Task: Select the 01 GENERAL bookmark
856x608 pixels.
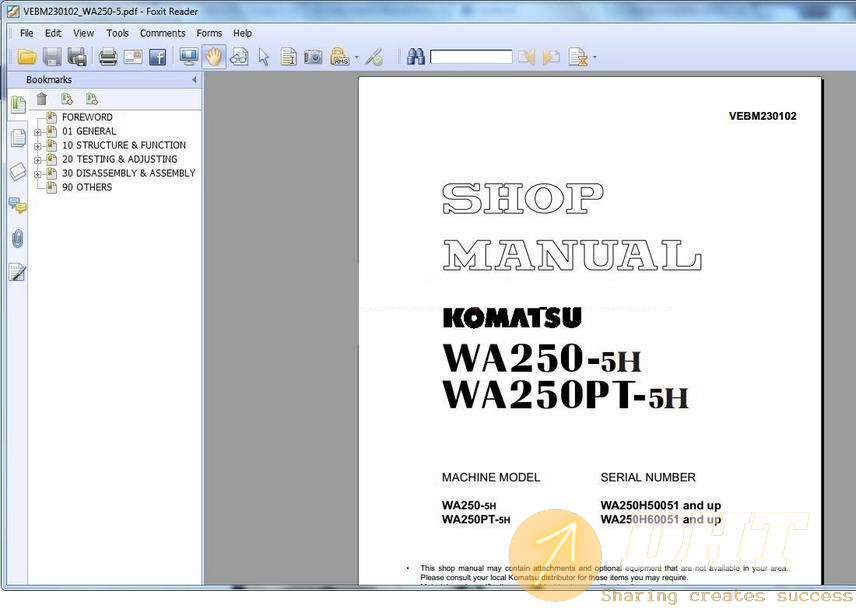Action: click(x=89, y=132)
